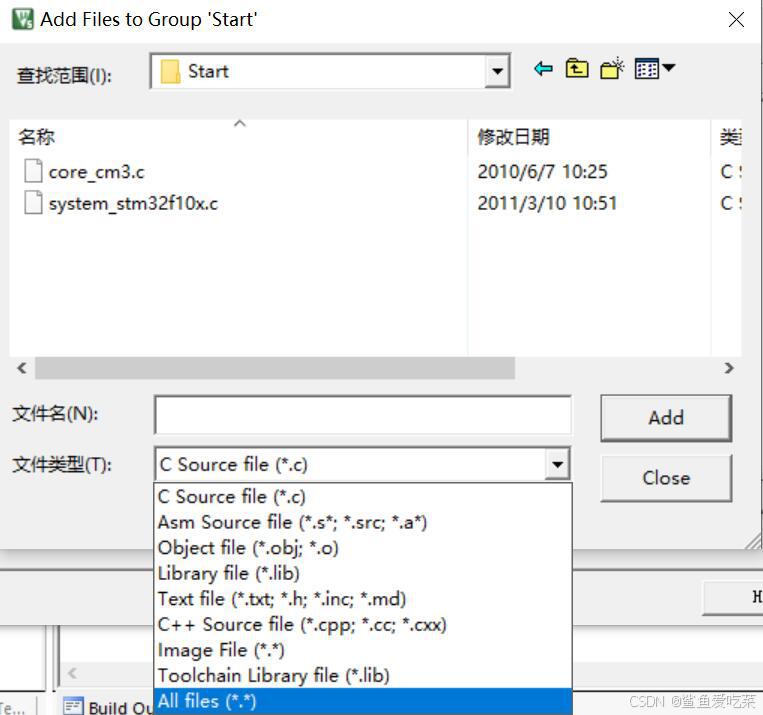This screenshot has height=715, width=763.
Task: Switch to the Build Output tab
Action: click(108, 706)
